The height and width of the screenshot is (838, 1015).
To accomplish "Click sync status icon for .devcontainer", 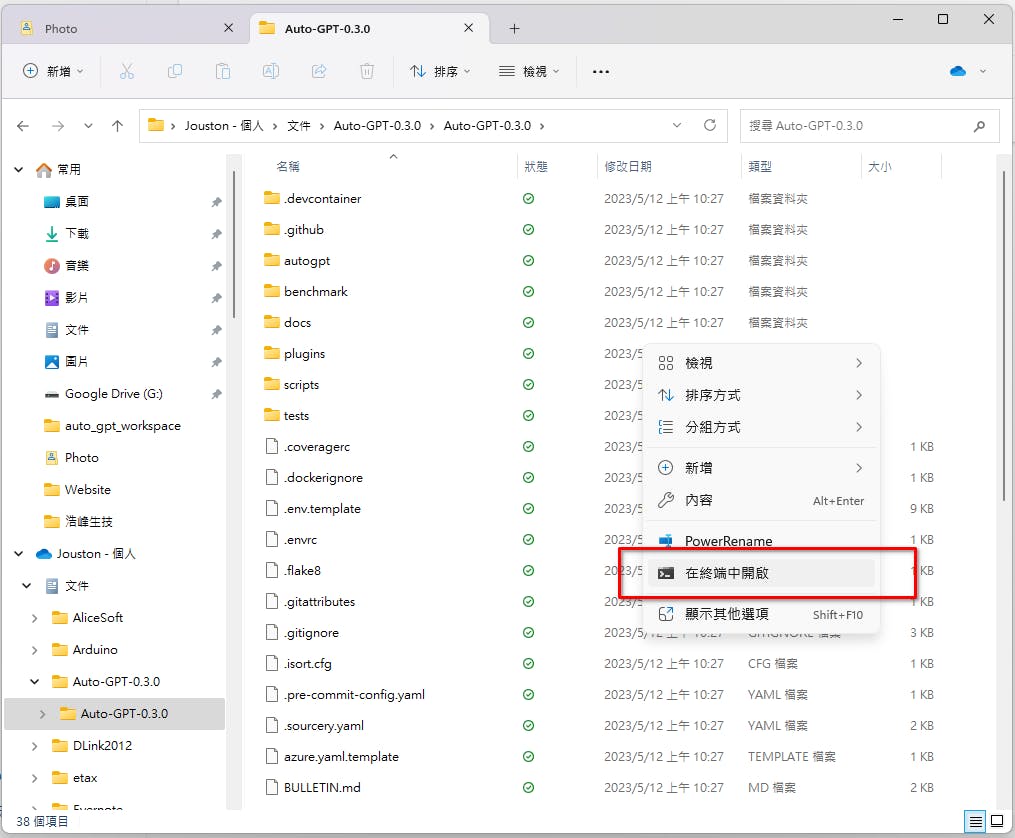I will pos(528,199).
